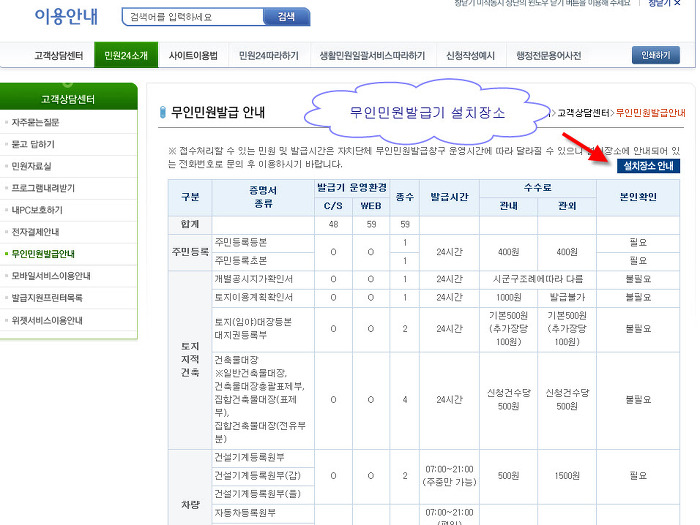Open the 신청작성예시 tab

pos(471,55)
